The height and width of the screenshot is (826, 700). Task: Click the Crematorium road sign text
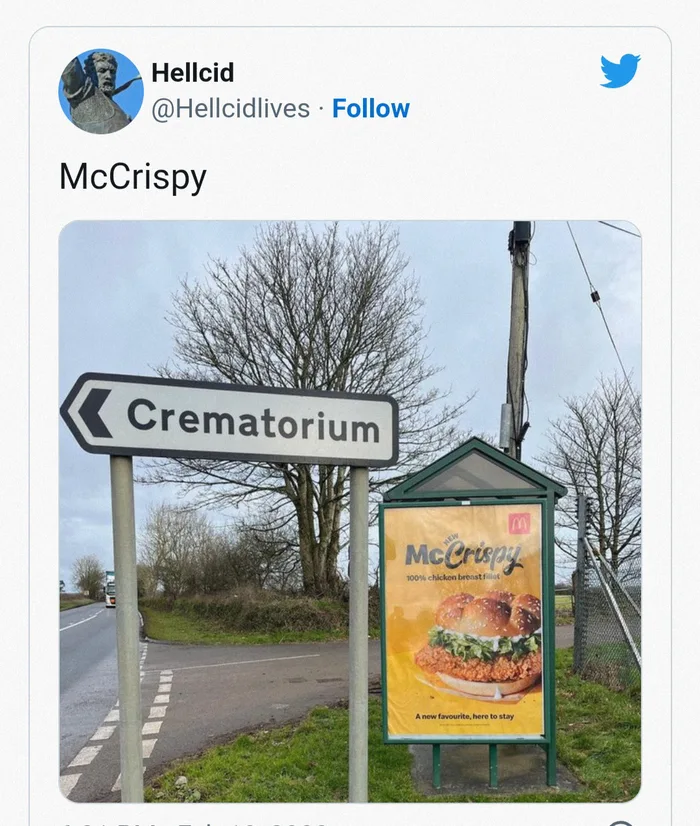coord(253,421)
